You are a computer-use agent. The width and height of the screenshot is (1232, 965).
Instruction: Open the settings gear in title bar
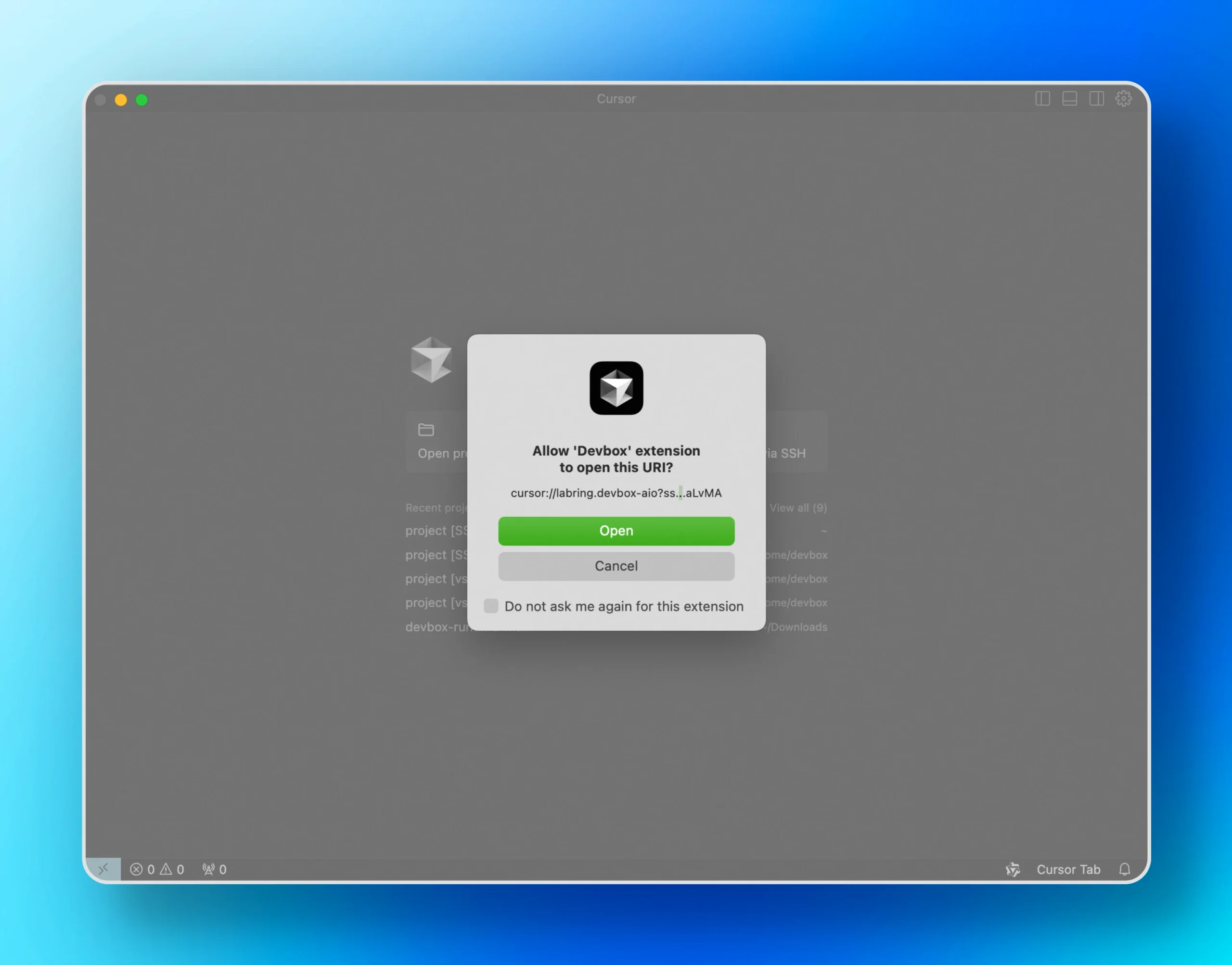(1124, 99)
